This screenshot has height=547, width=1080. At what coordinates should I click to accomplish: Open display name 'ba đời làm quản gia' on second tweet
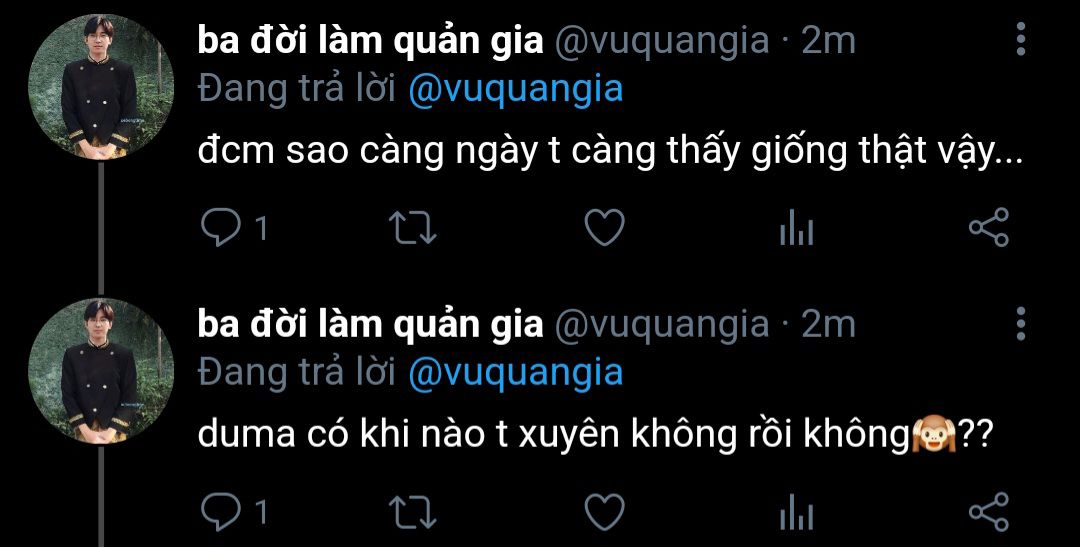tap(371, 324)
